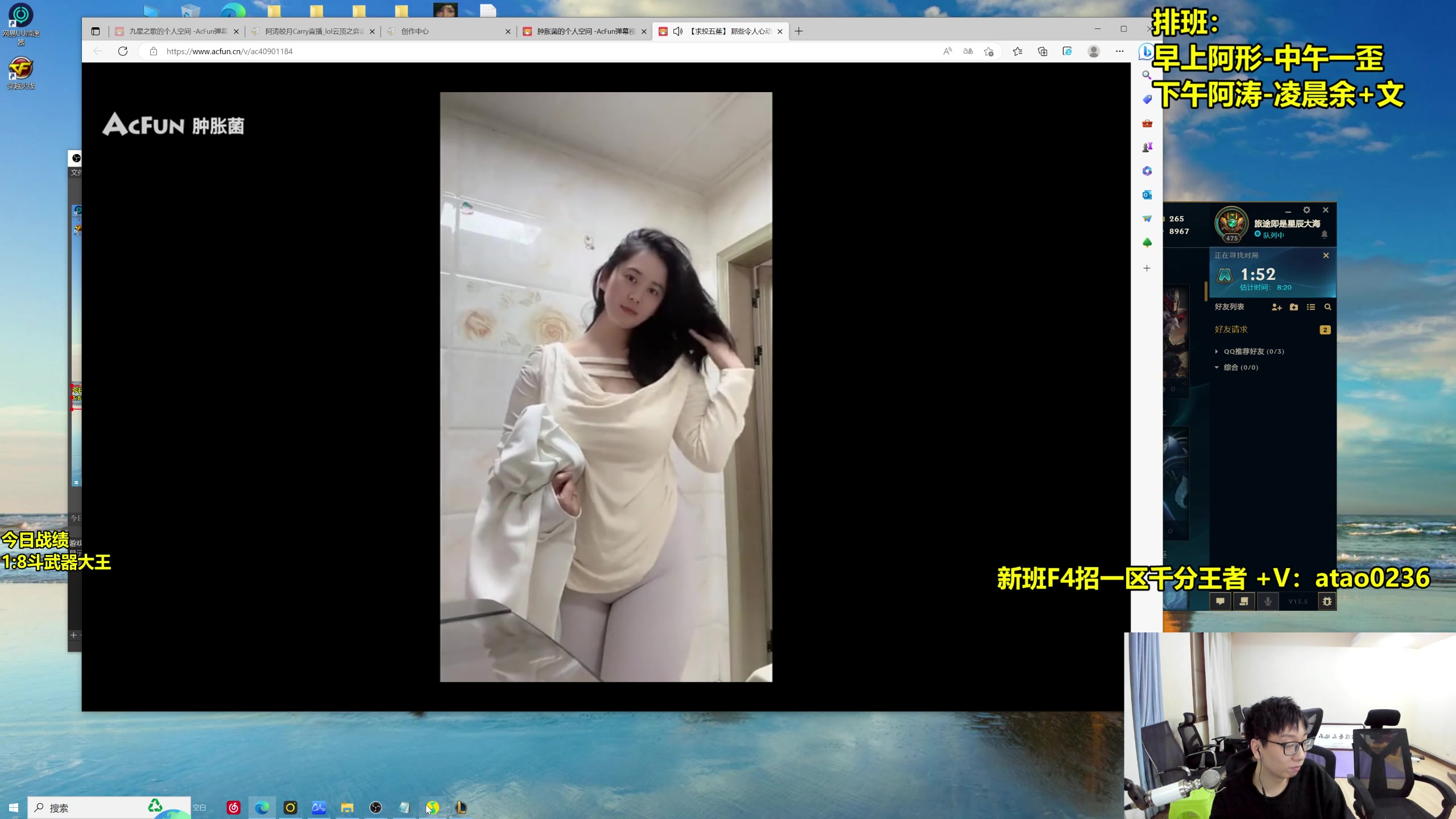The height and width of the screenshot is (819, 1456).
Task: Toggle League voice microphone button
Action: pos(1268,601)
